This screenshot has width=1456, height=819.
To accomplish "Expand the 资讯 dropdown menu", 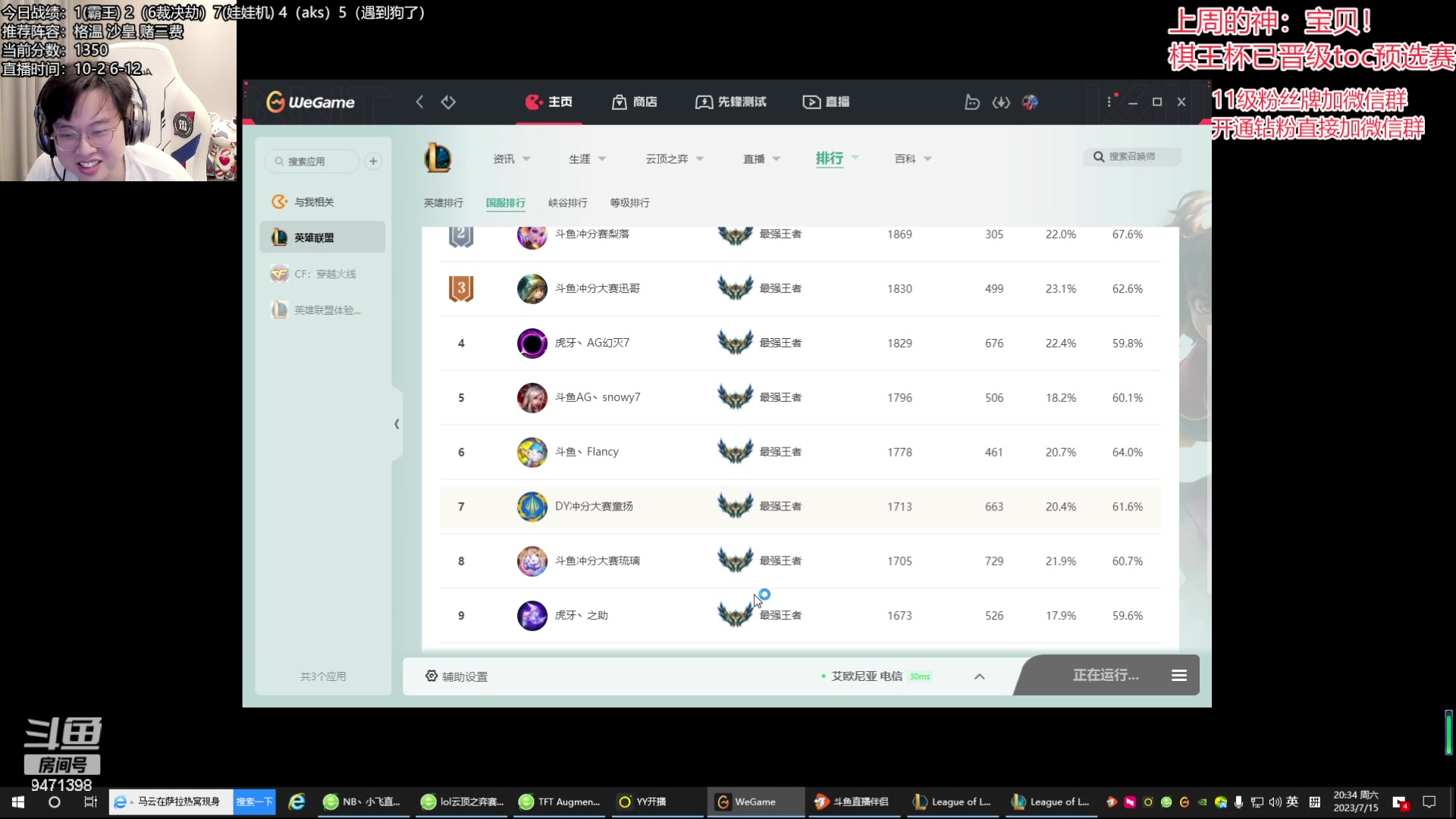I will pos(512,158).
